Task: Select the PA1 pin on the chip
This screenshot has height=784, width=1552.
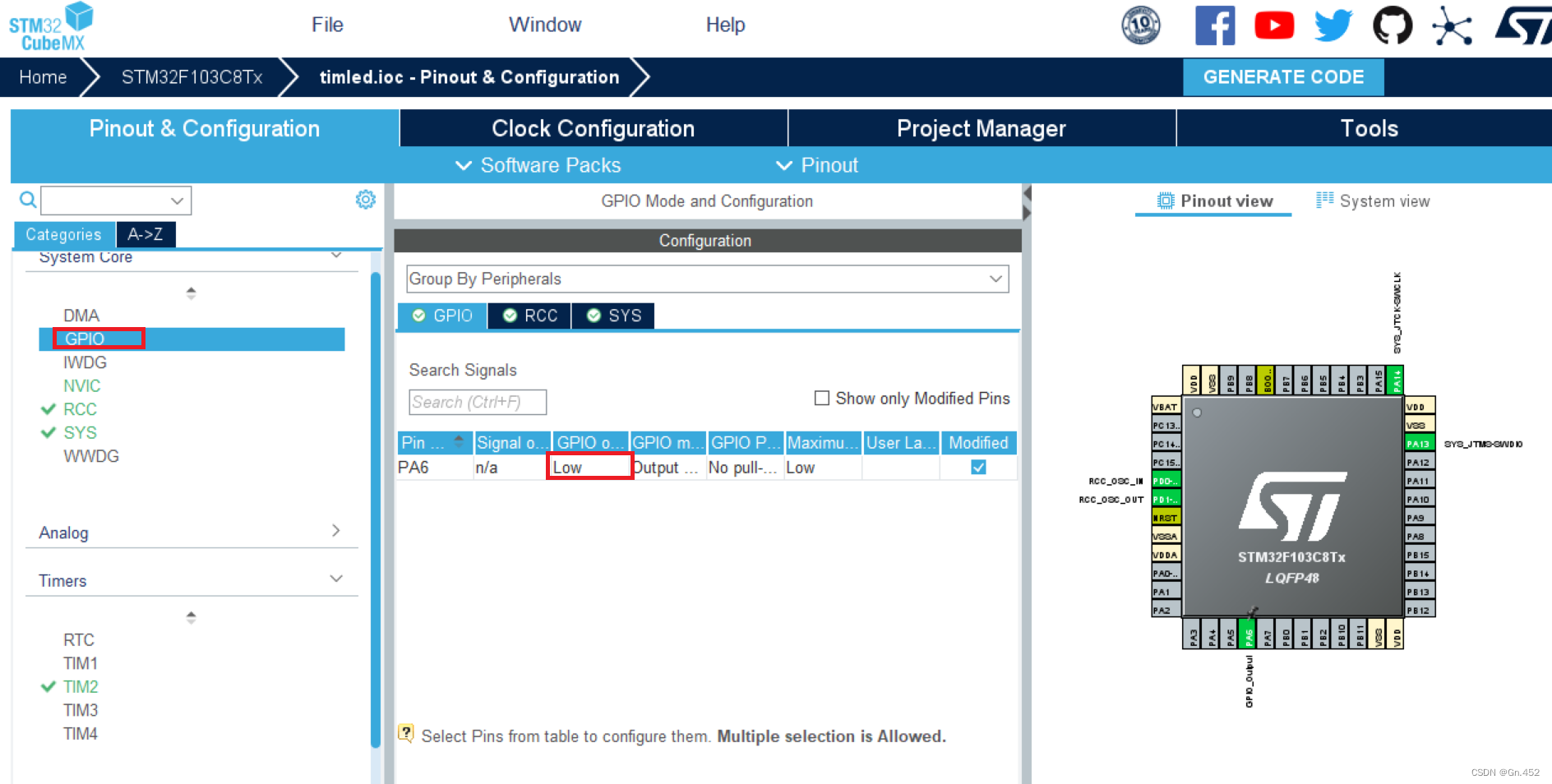Action: point(1166,592)
